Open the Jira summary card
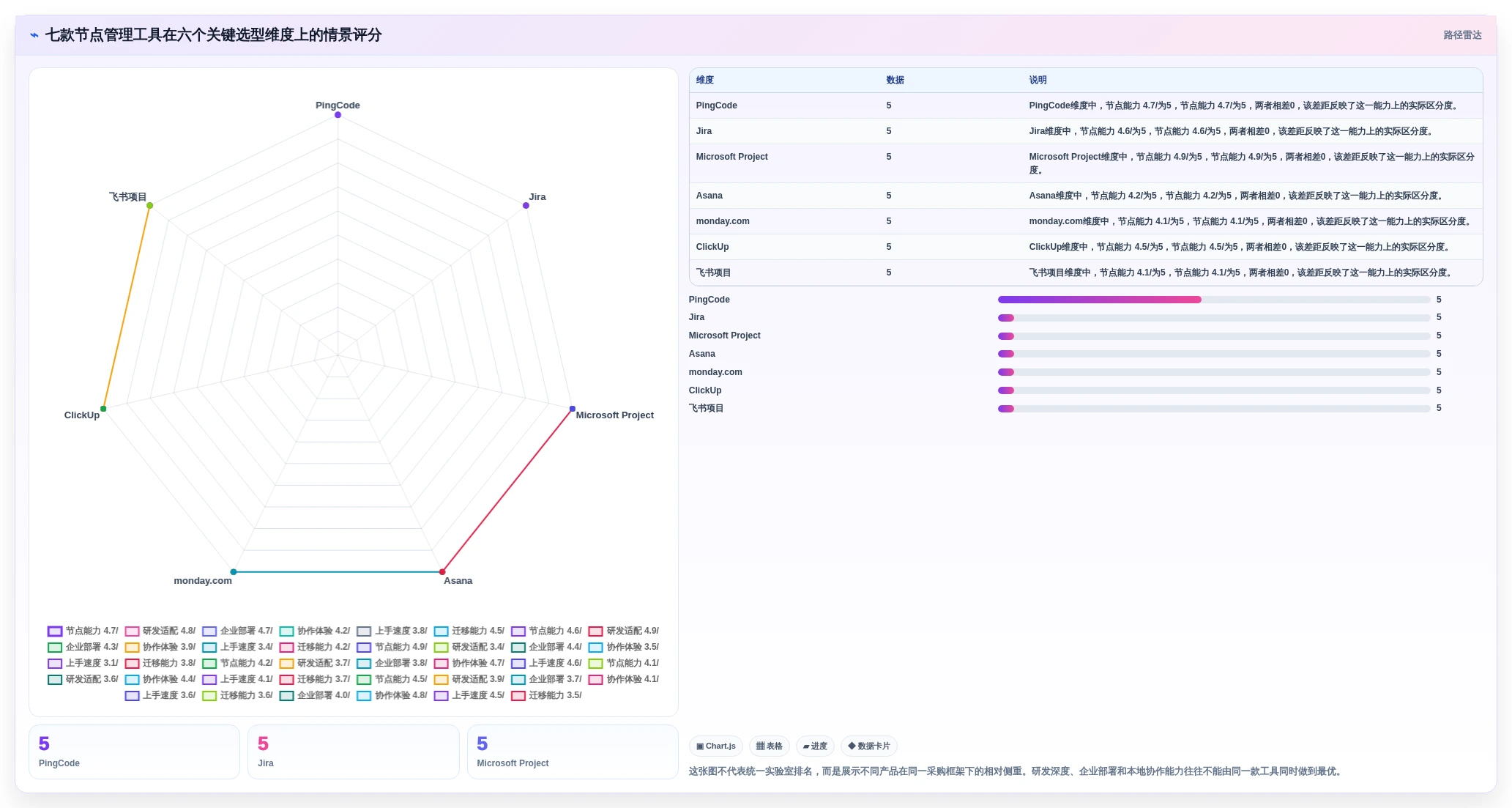This screenshot has height=808, width=1512. 353,752
